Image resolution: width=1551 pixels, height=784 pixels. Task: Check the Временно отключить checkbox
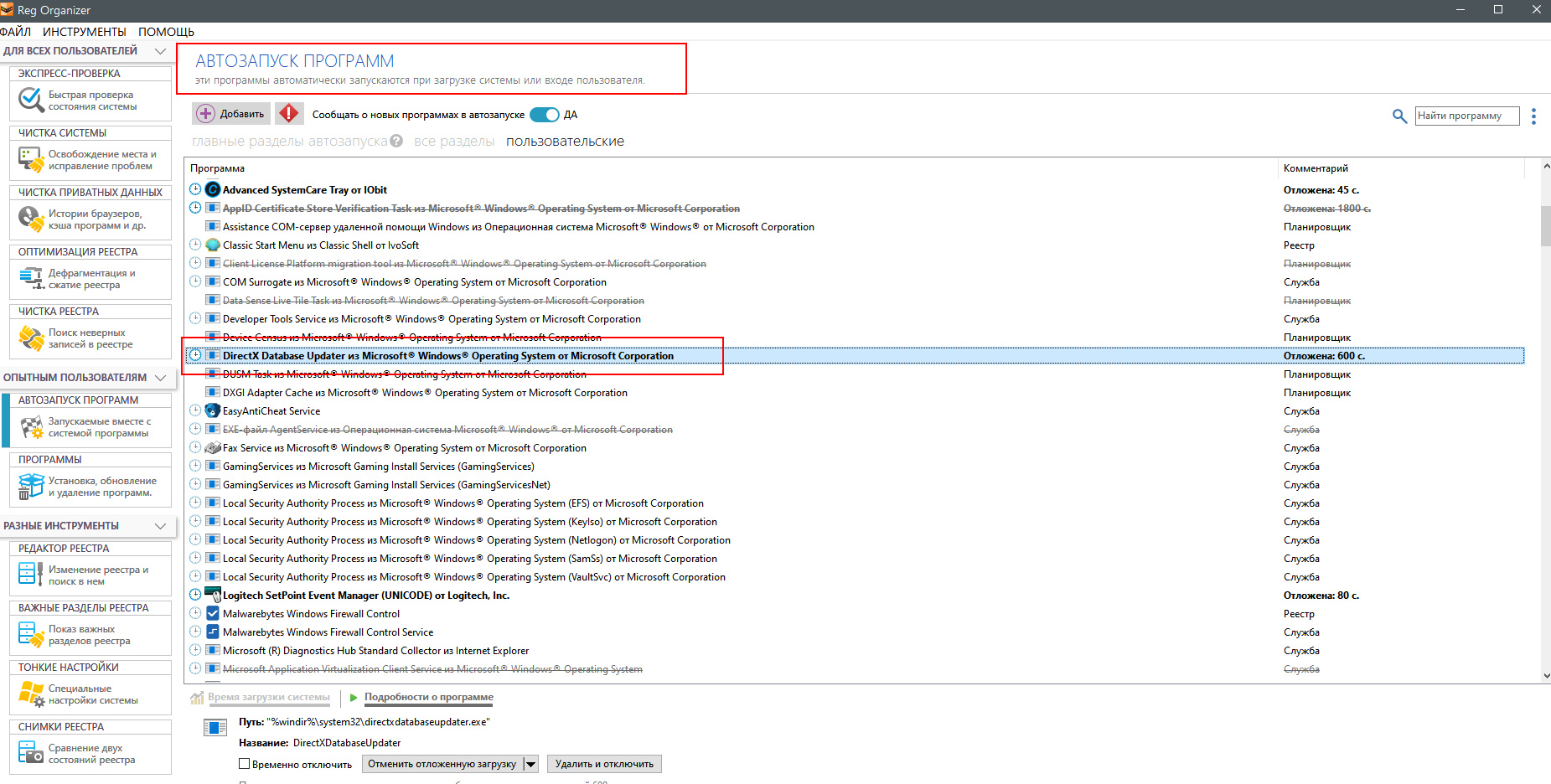tap(245, 764)
